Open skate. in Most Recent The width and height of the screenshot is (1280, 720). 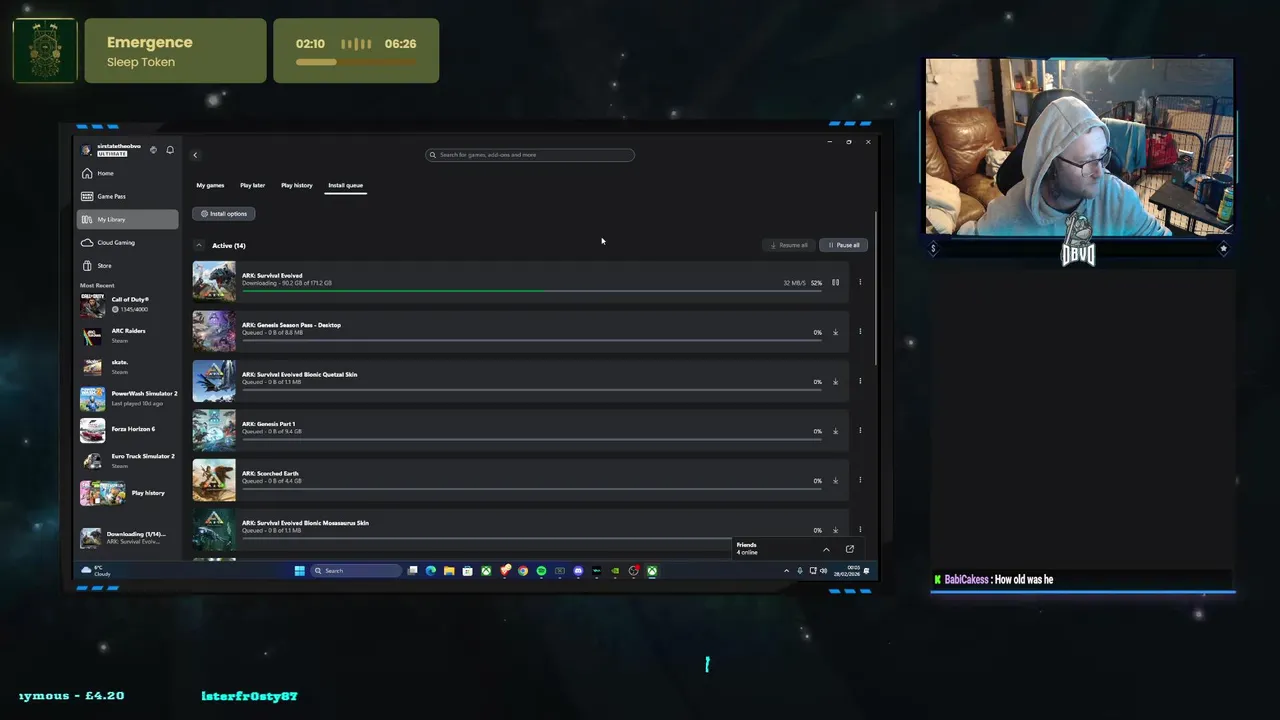128,367
